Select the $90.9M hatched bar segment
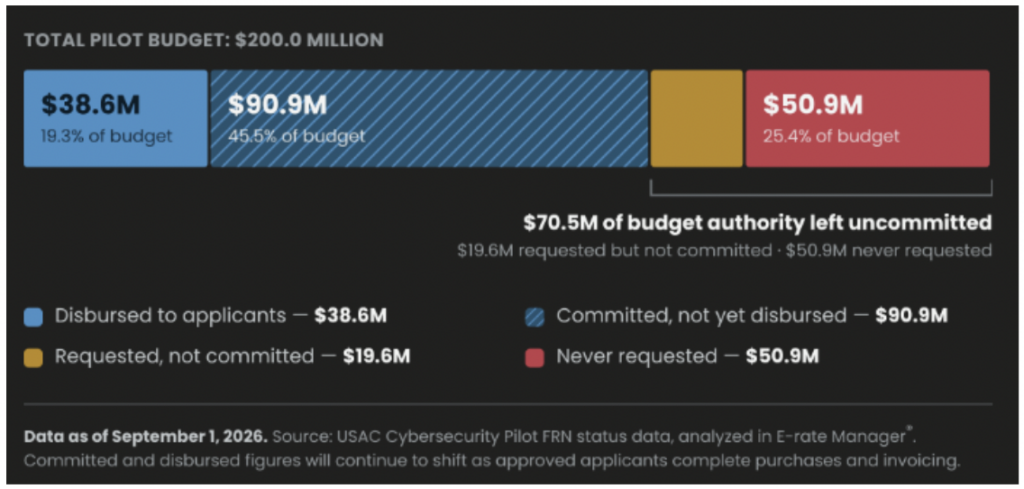The height and width of the screenshot is (489, 1024). coord(428,119)
